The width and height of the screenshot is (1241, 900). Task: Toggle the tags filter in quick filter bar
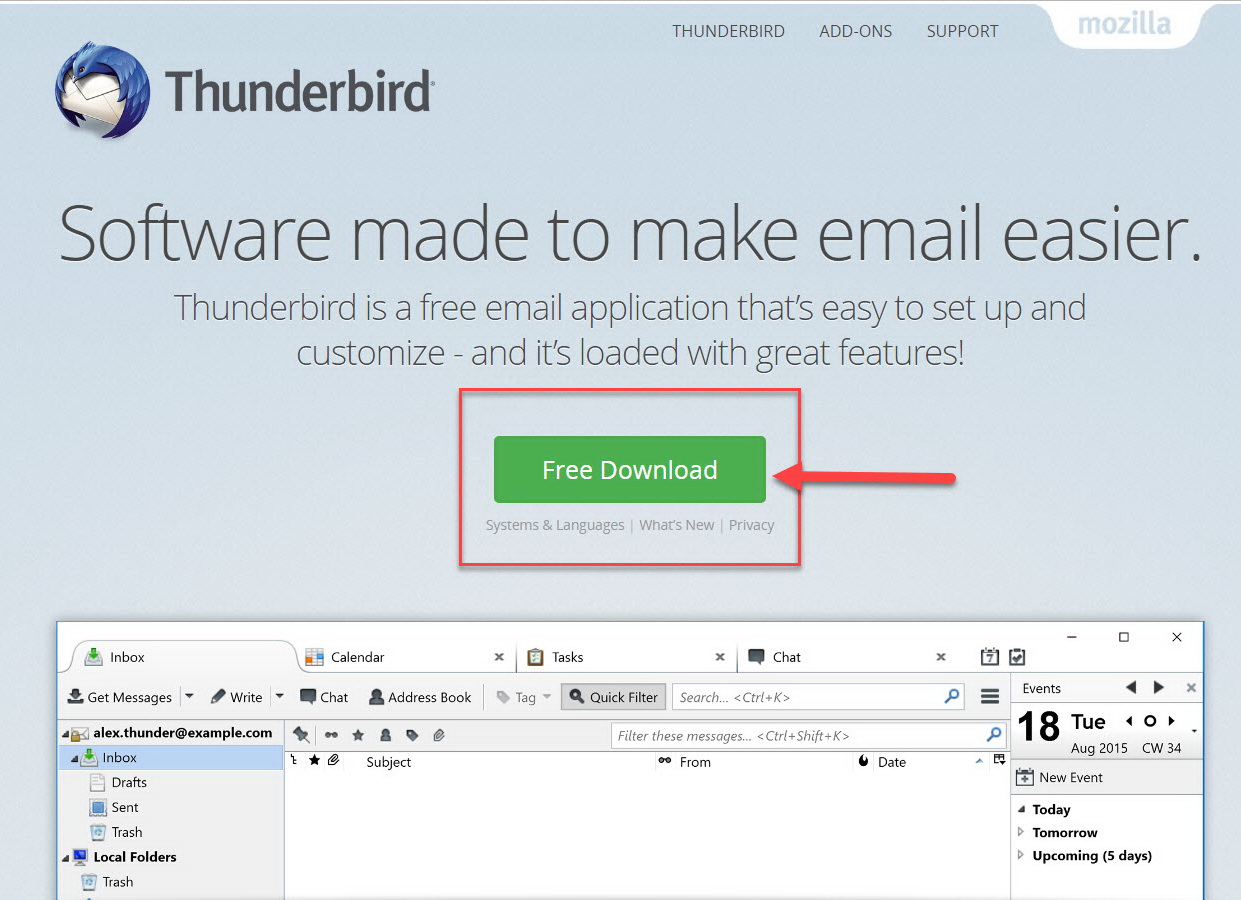point(412,735)
